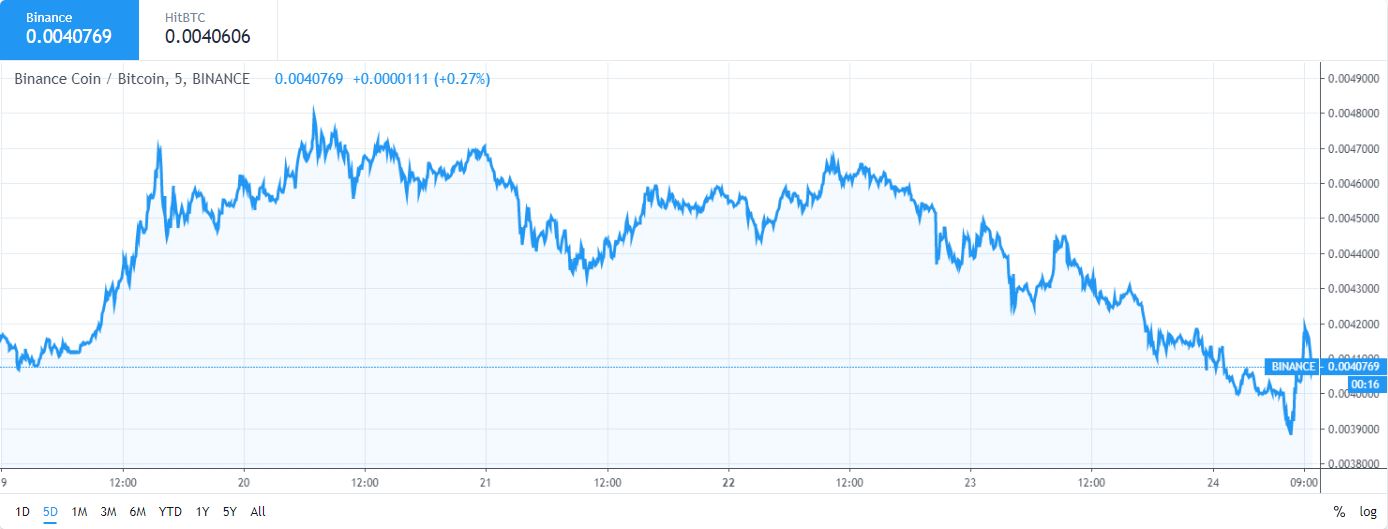Show year-to-date with YTD button
This screenshot has height=529, width=1388.
[x=170, y=512]
